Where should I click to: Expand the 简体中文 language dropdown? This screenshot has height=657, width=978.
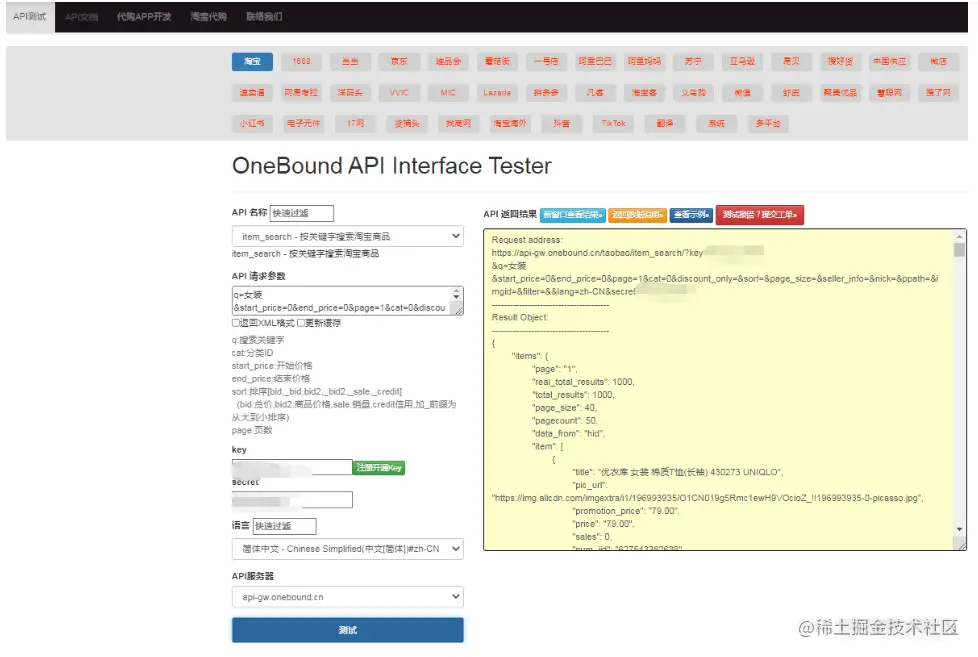pyautogui.click(x=347, y=549)
